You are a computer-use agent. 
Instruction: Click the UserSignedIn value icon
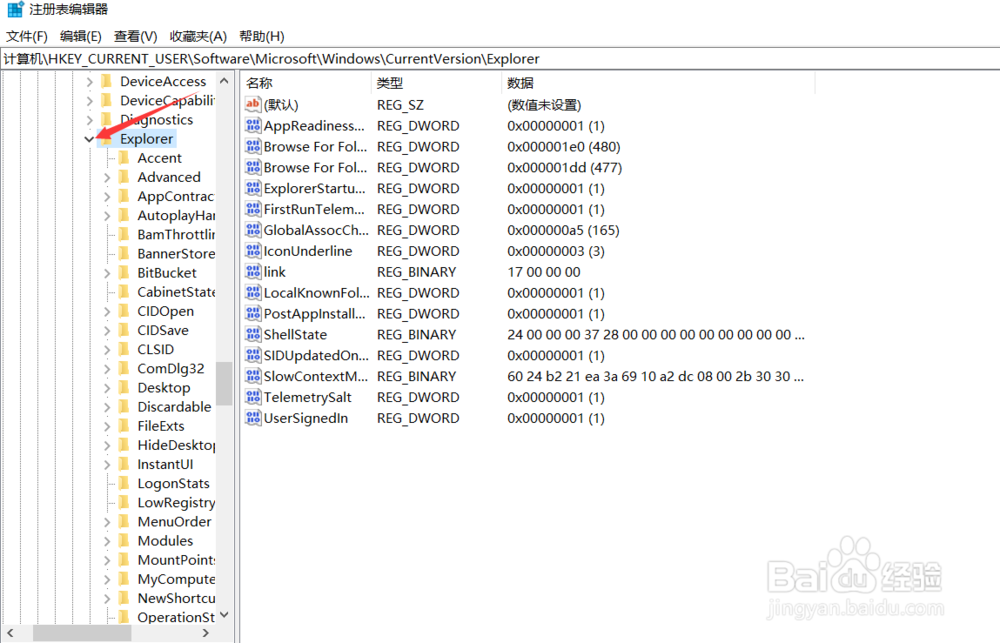coord(253,418)
